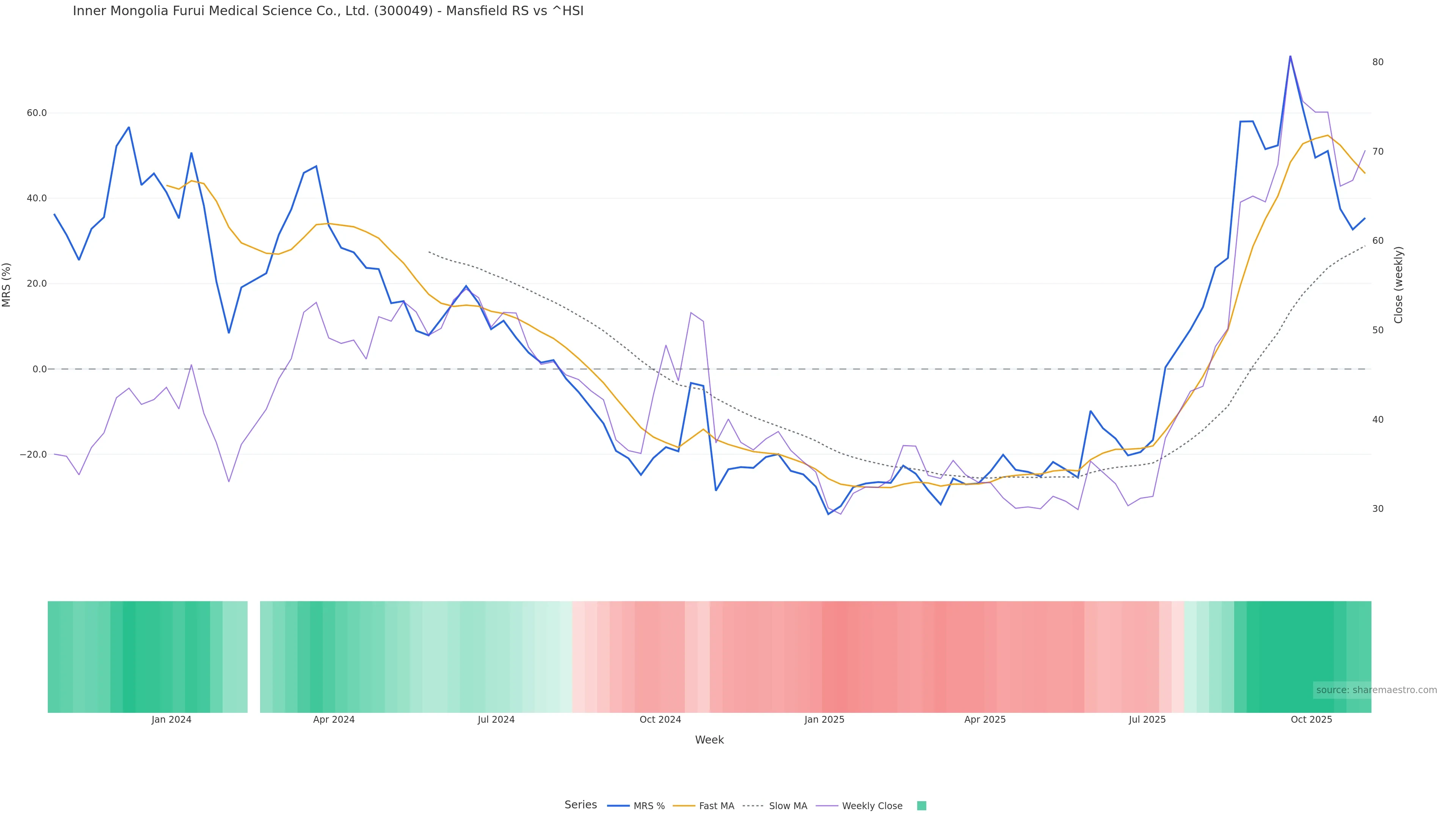Click the orange Fast MA legend line icon
Viewport: 1456px width, 819px height.
684,806
